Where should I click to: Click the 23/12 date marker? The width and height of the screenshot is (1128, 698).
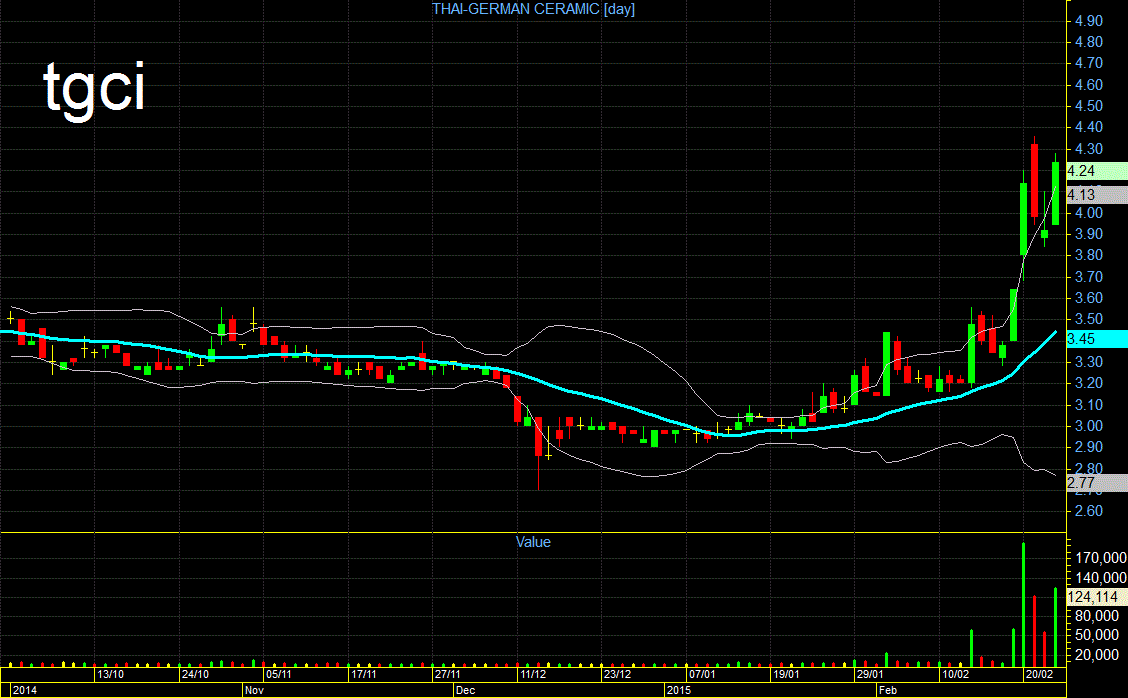617,674
